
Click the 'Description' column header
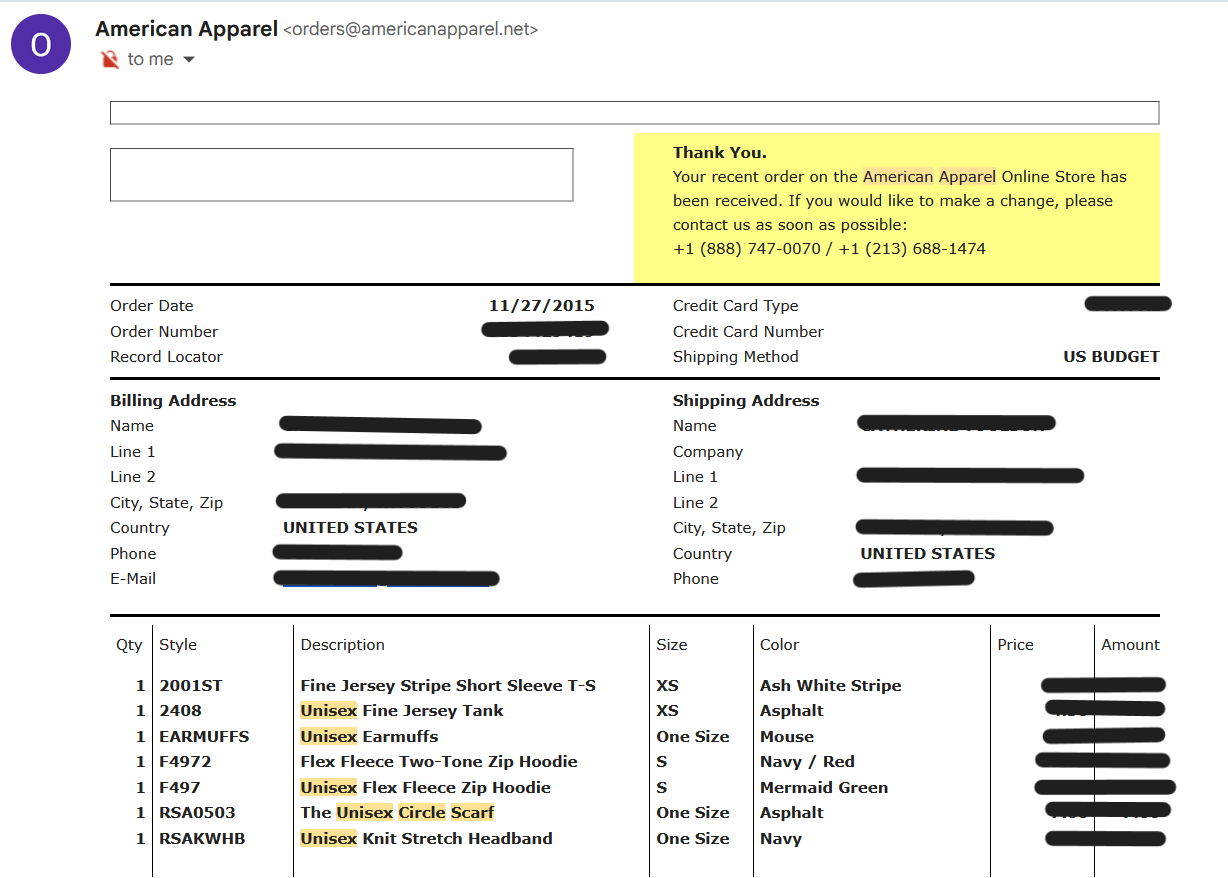tap(343, 645)
